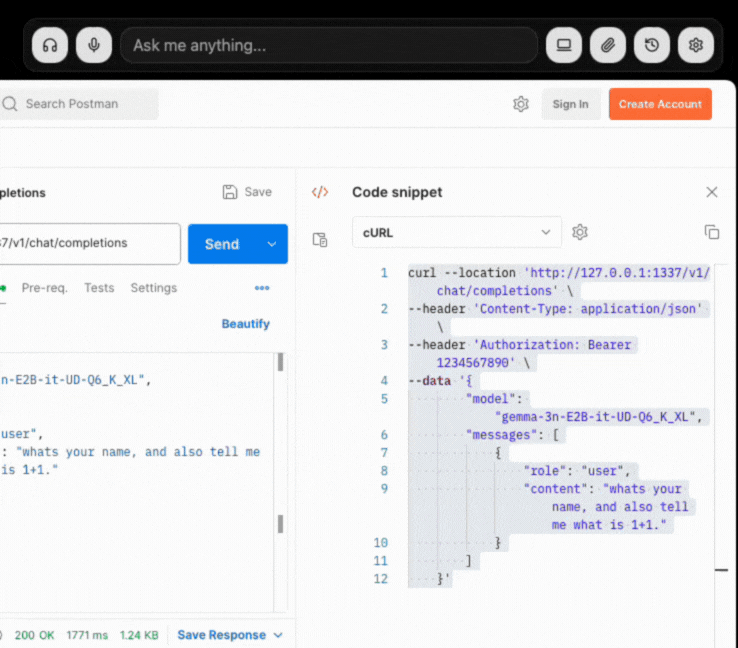The width and height of the screenshot is (738, 648).
Task: Click the 1.24 KB response size
Action: pos(139,635)
